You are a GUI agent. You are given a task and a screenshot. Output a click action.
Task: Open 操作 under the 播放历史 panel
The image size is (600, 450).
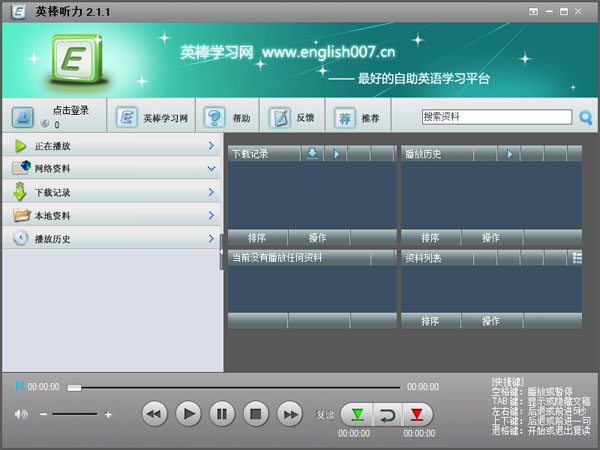pyautogui.click(x=491, y=238)
